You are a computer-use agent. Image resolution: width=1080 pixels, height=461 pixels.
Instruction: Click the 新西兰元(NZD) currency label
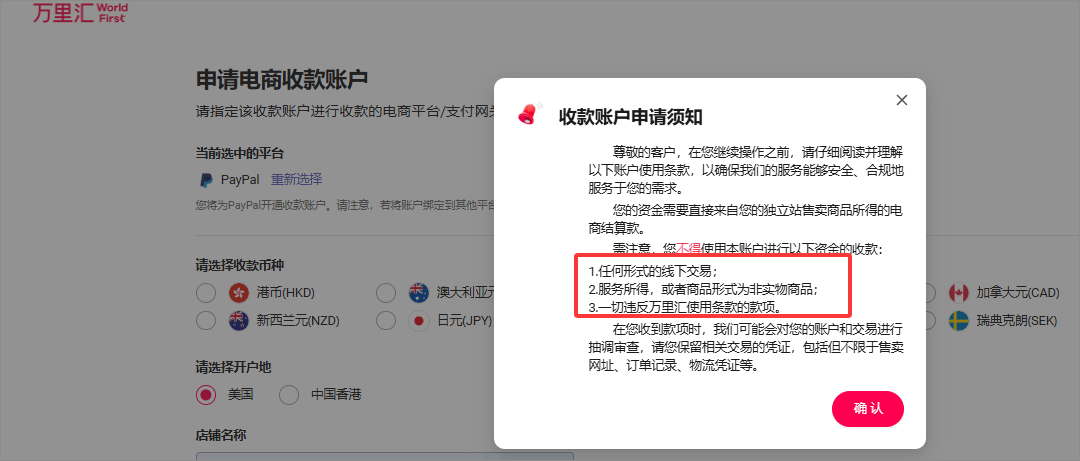pyautogui.click(x=298, y=320)
